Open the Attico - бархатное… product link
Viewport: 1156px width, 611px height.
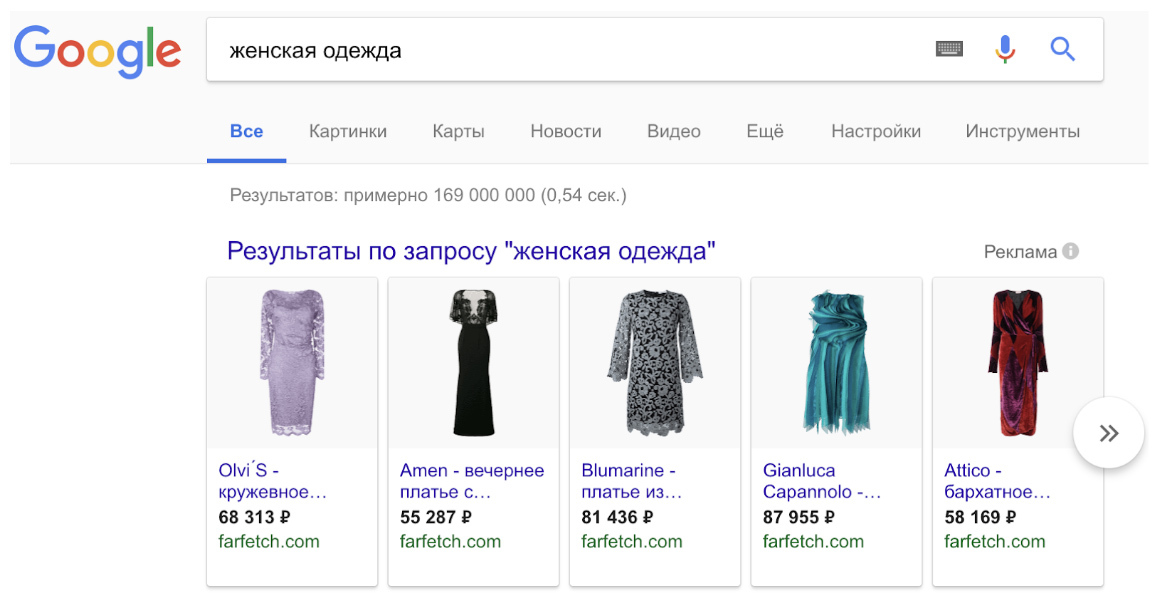(997, 481)
